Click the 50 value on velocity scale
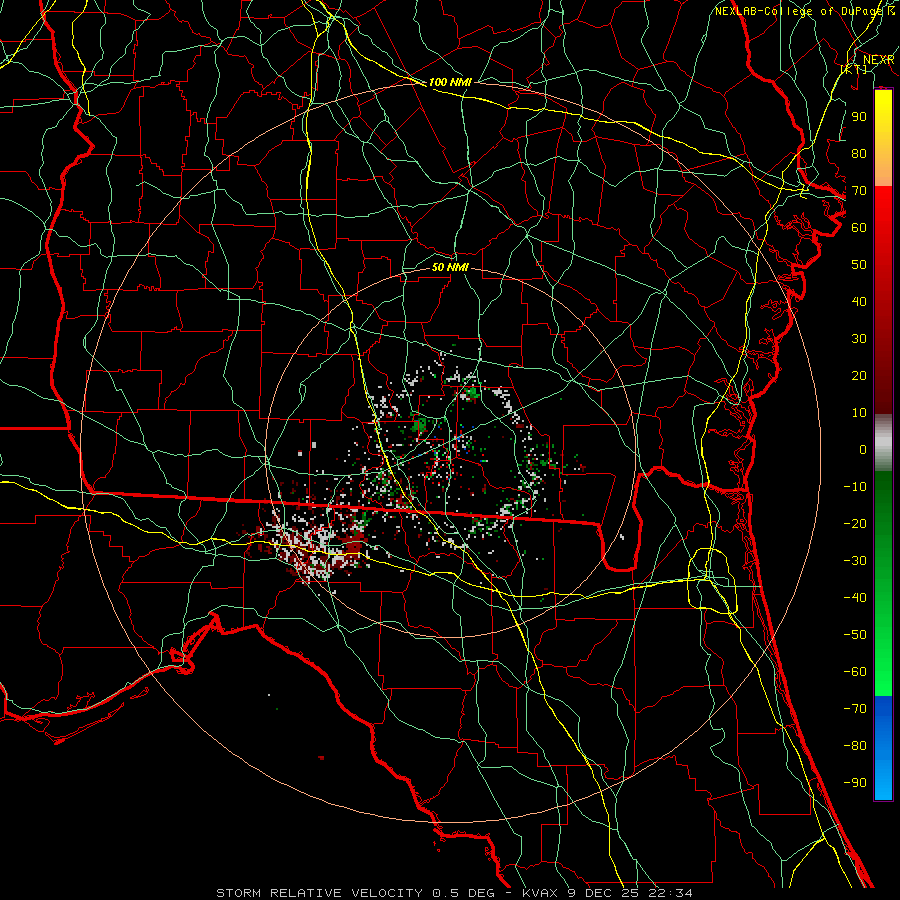 tap(859, 265)
